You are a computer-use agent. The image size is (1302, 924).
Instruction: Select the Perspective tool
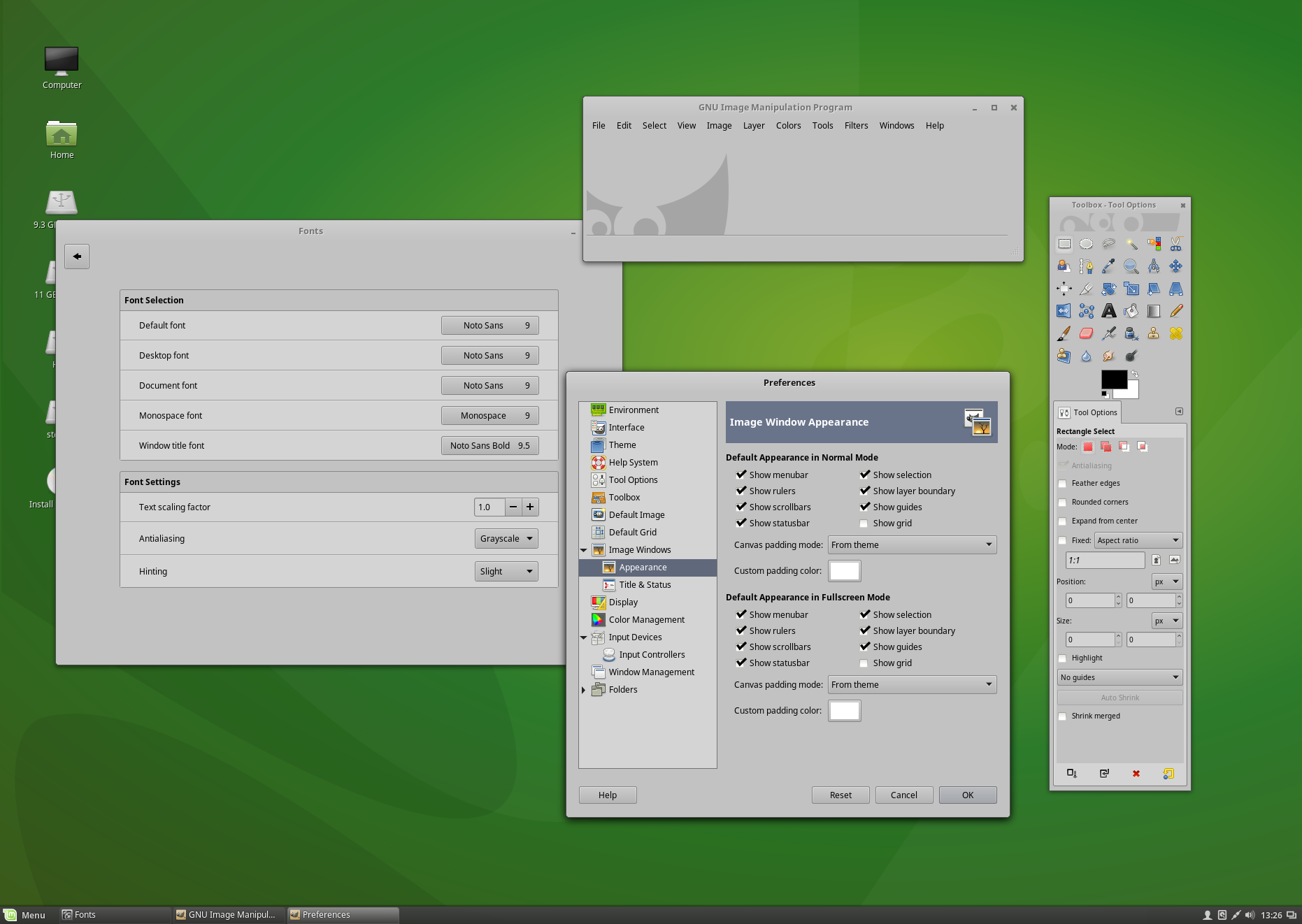(1176, 289)
